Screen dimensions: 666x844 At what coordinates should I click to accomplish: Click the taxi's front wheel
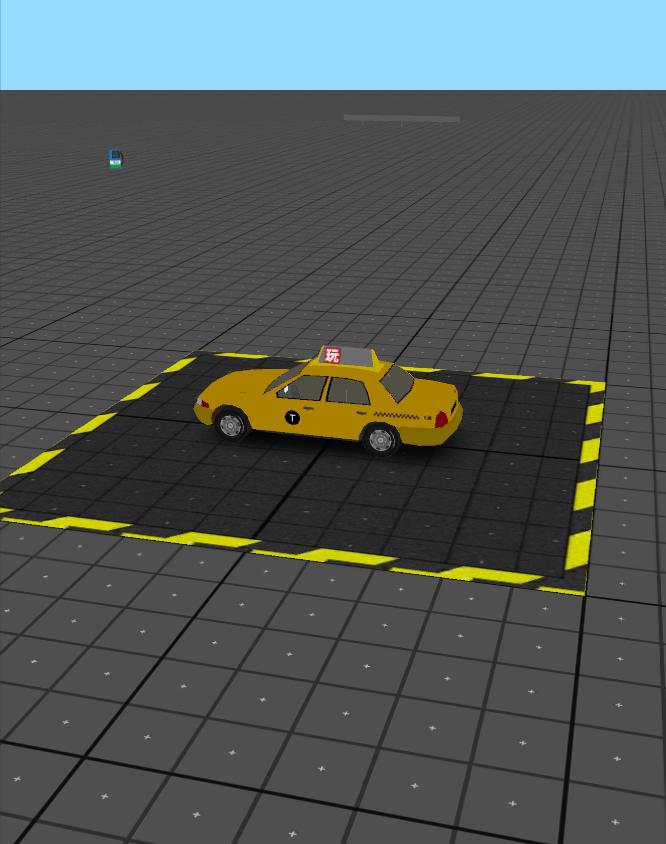point(231,424)
